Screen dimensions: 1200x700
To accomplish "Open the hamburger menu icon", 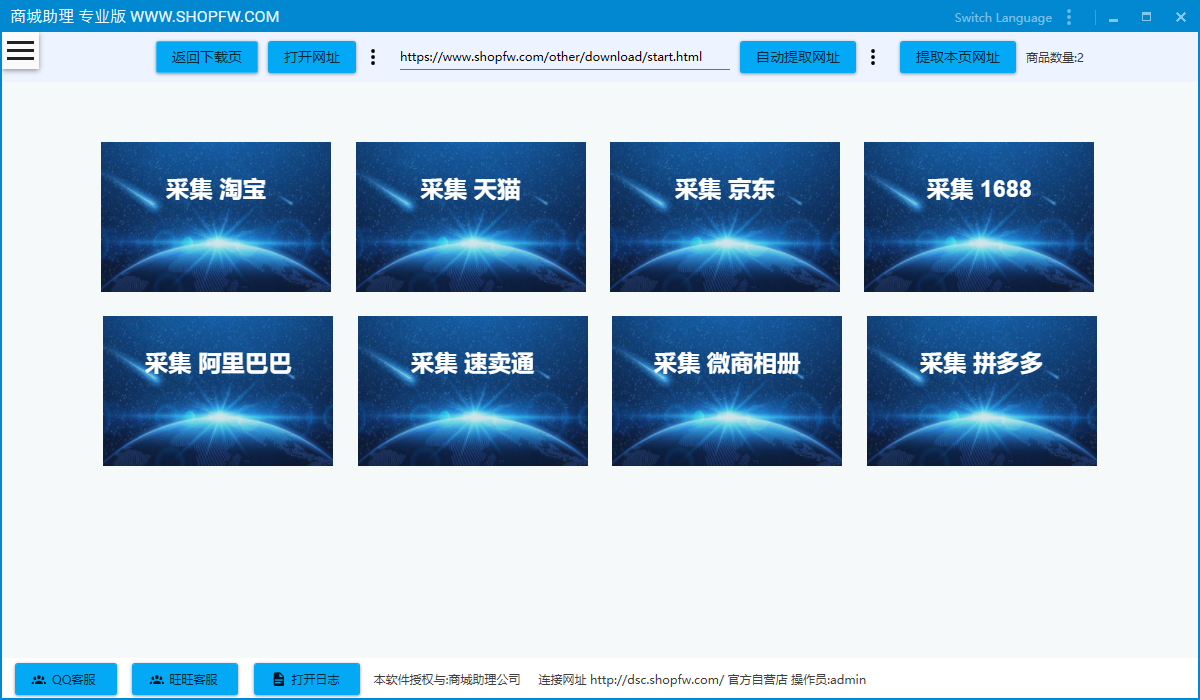I will point(20,50).
